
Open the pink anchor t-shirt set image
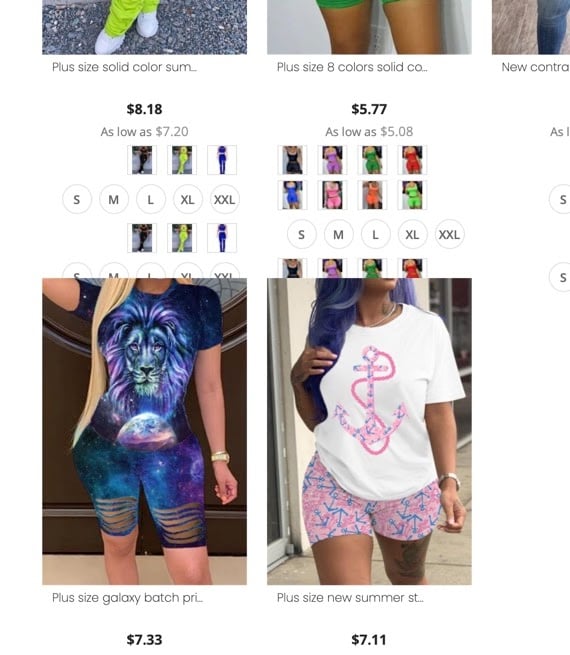[x=369, y=432]
